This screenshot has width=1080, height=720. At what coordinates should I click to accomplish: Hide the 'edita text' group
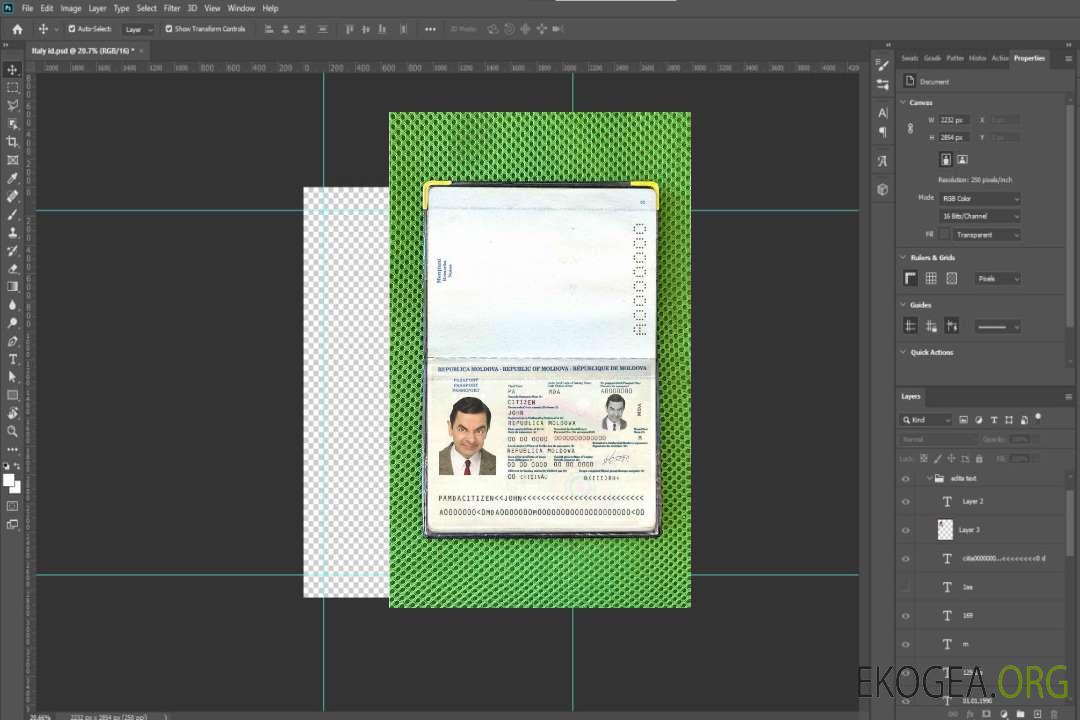click(x=906, y=479)
